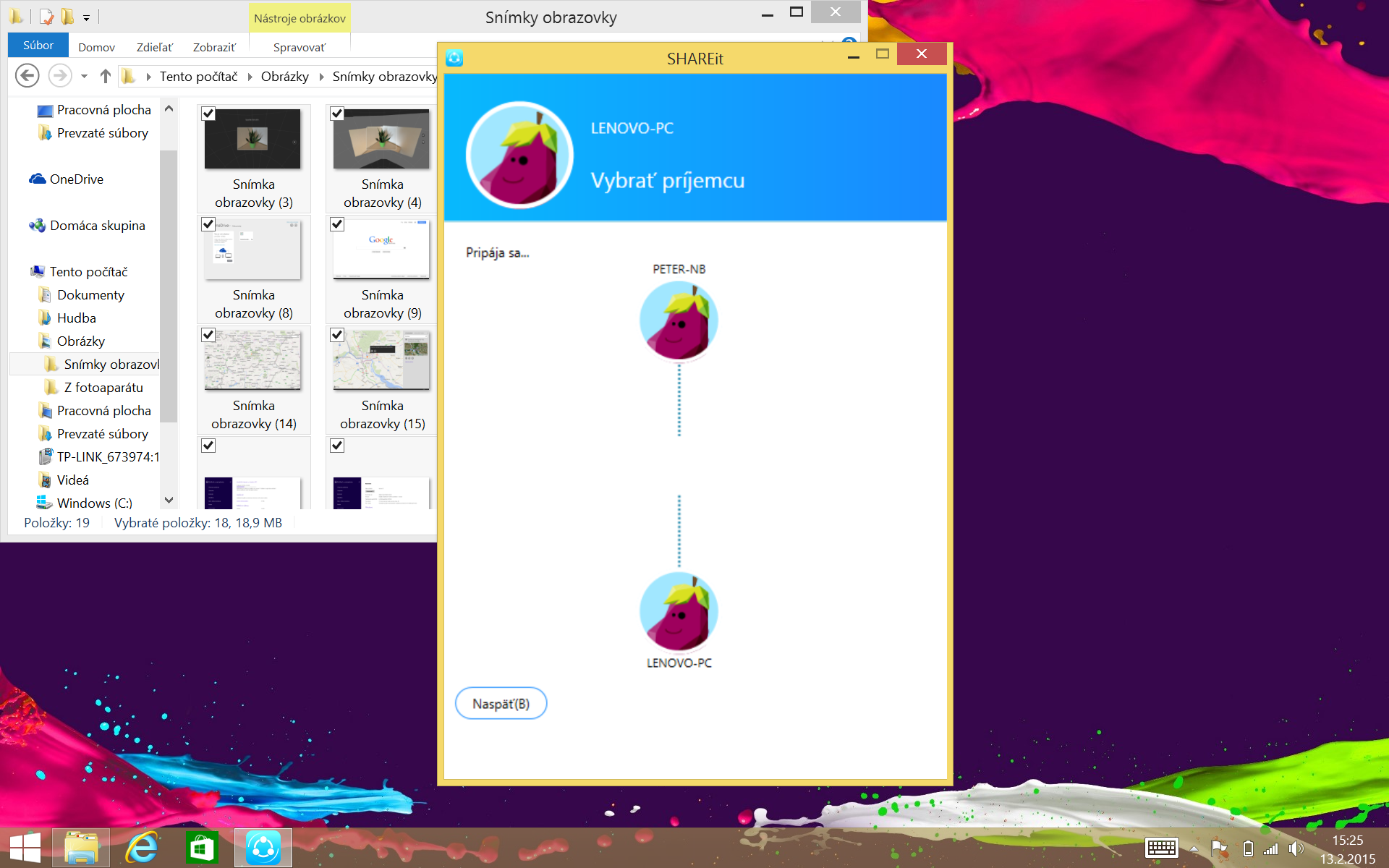Maximize the SHAREit window

pyautogui.click(x=882, y=54)
